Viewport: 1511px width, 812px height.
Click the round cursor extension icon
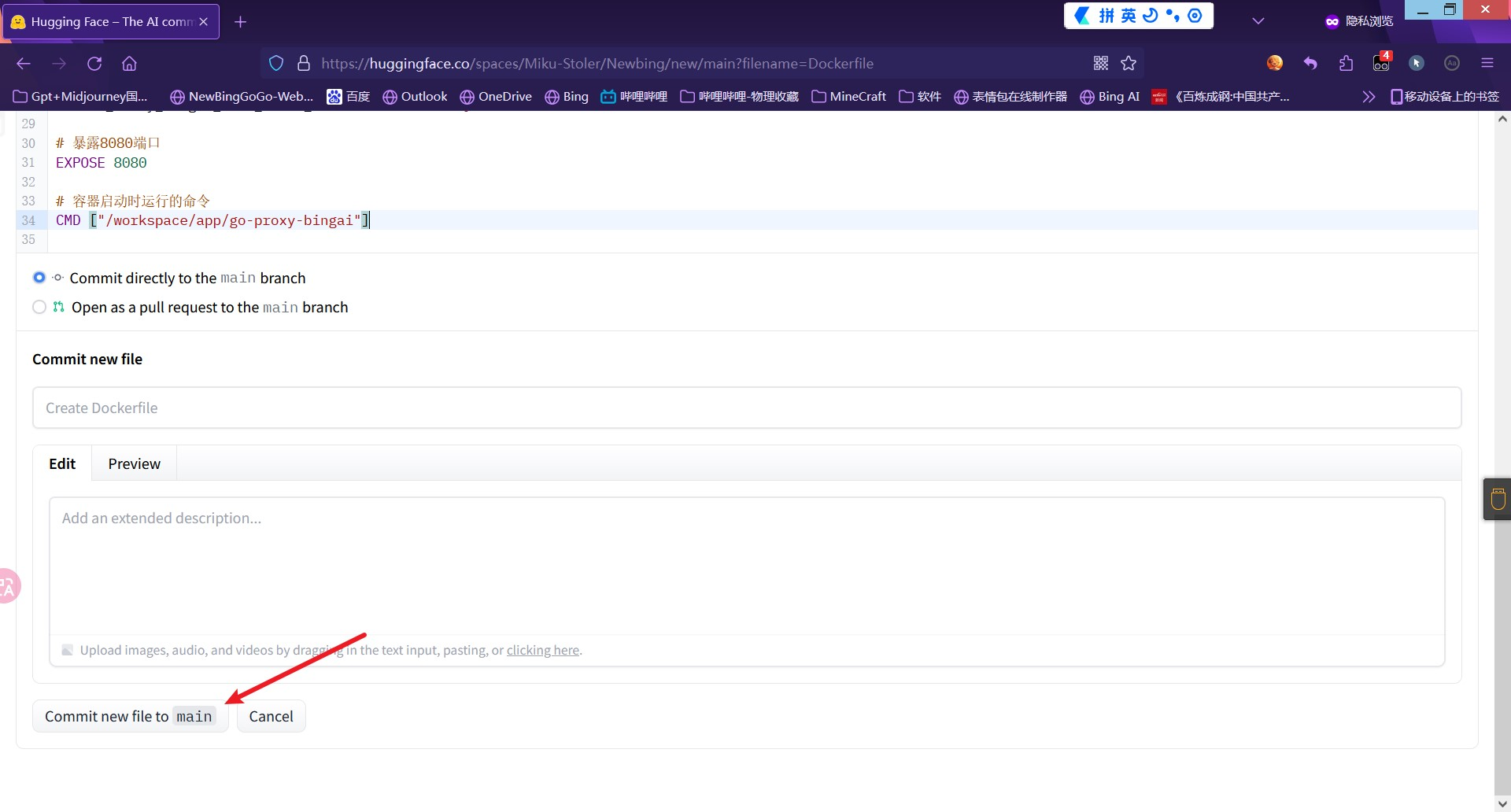point(1417,64)
